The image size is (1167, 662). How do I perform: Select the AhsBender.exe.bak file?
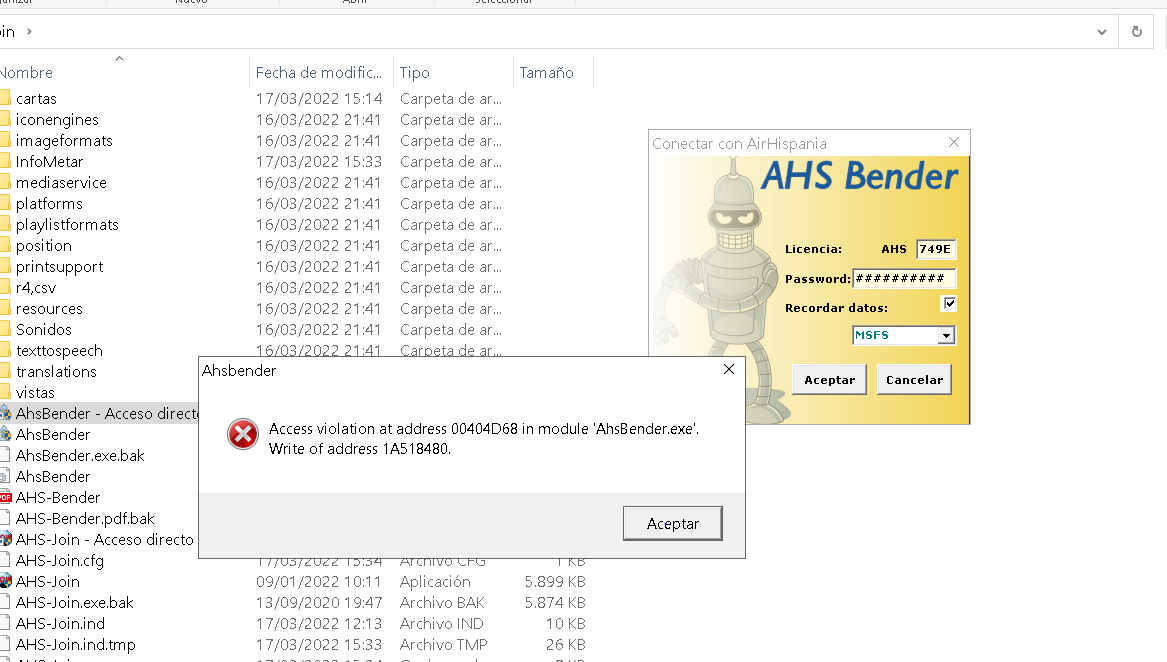pyautogui.click(x=80, y=456)
